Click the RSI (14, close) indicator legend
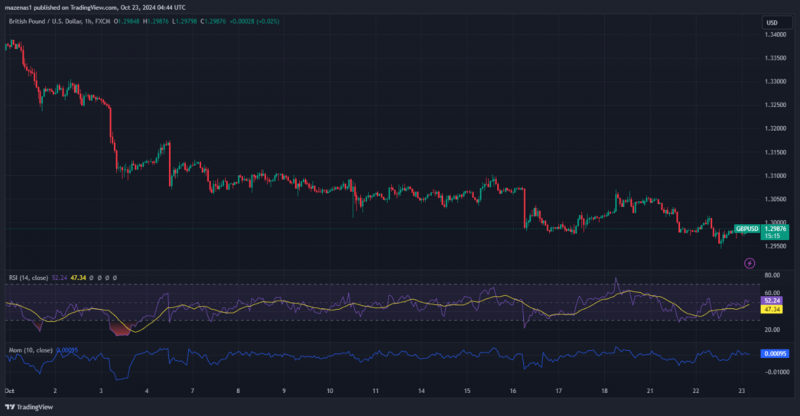This screenshot has width=800, height=416. click(x=29, y=278)
